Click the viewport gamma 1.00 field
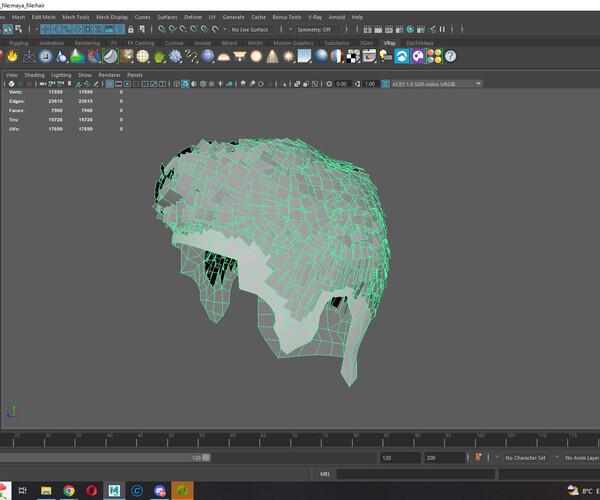Viewport: 600px width, 500px height. pyautogui.click(x=370, y=84)
